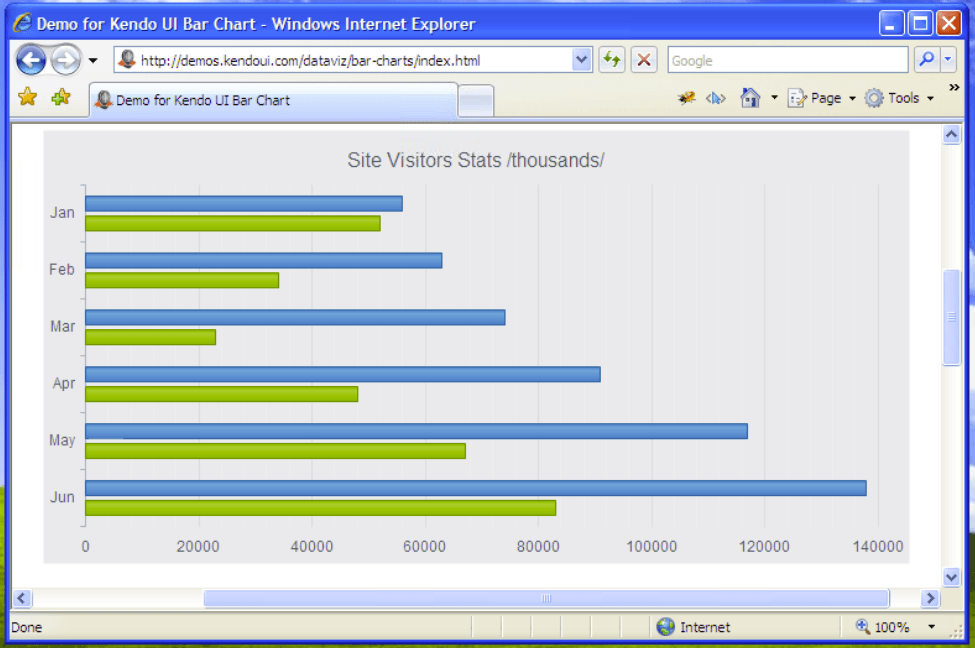Click inside the Google search box
Screen dimensions: 975x648
(786, 60)
